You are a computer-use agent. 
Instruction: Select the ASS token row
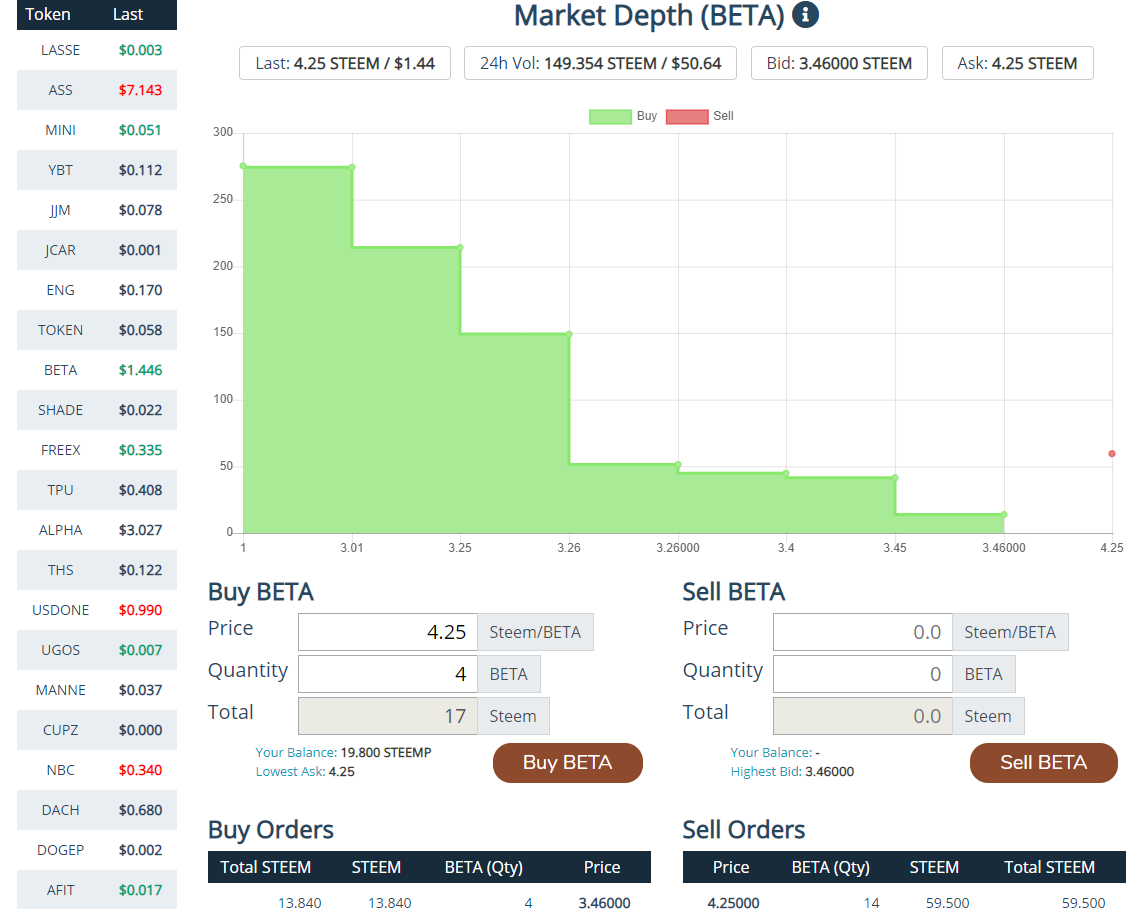(x=97, y=90)
